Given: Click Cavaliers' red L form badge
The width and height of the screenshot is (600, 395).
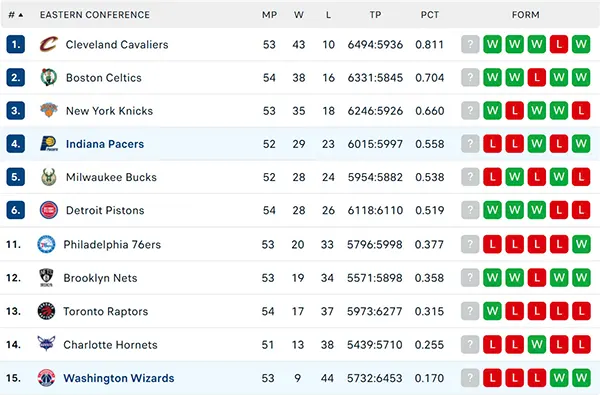Looking at the screenshot, I should [559, 44].
